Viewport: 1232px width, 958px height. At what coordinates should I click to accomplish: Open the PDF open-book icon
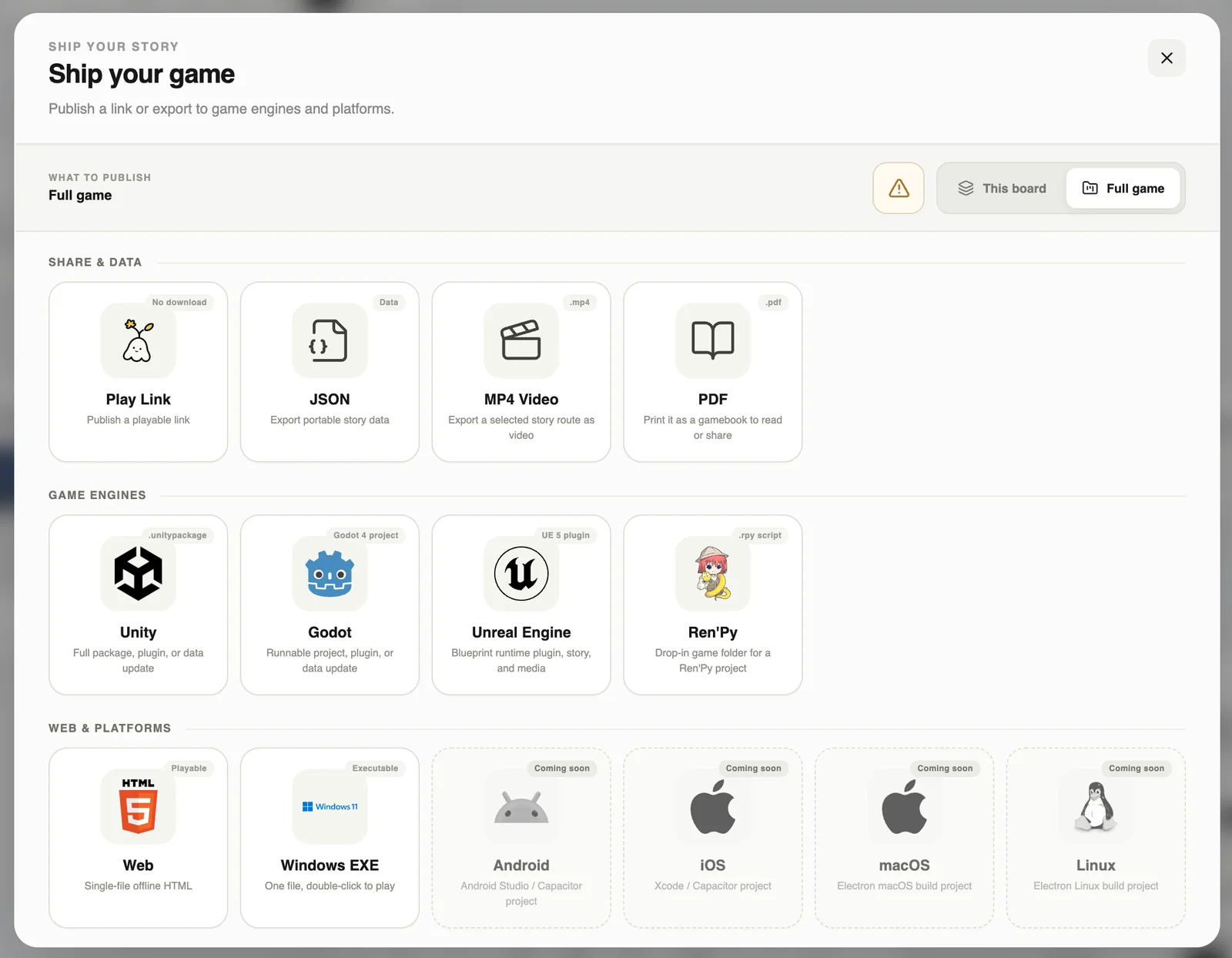coord(713,340)
